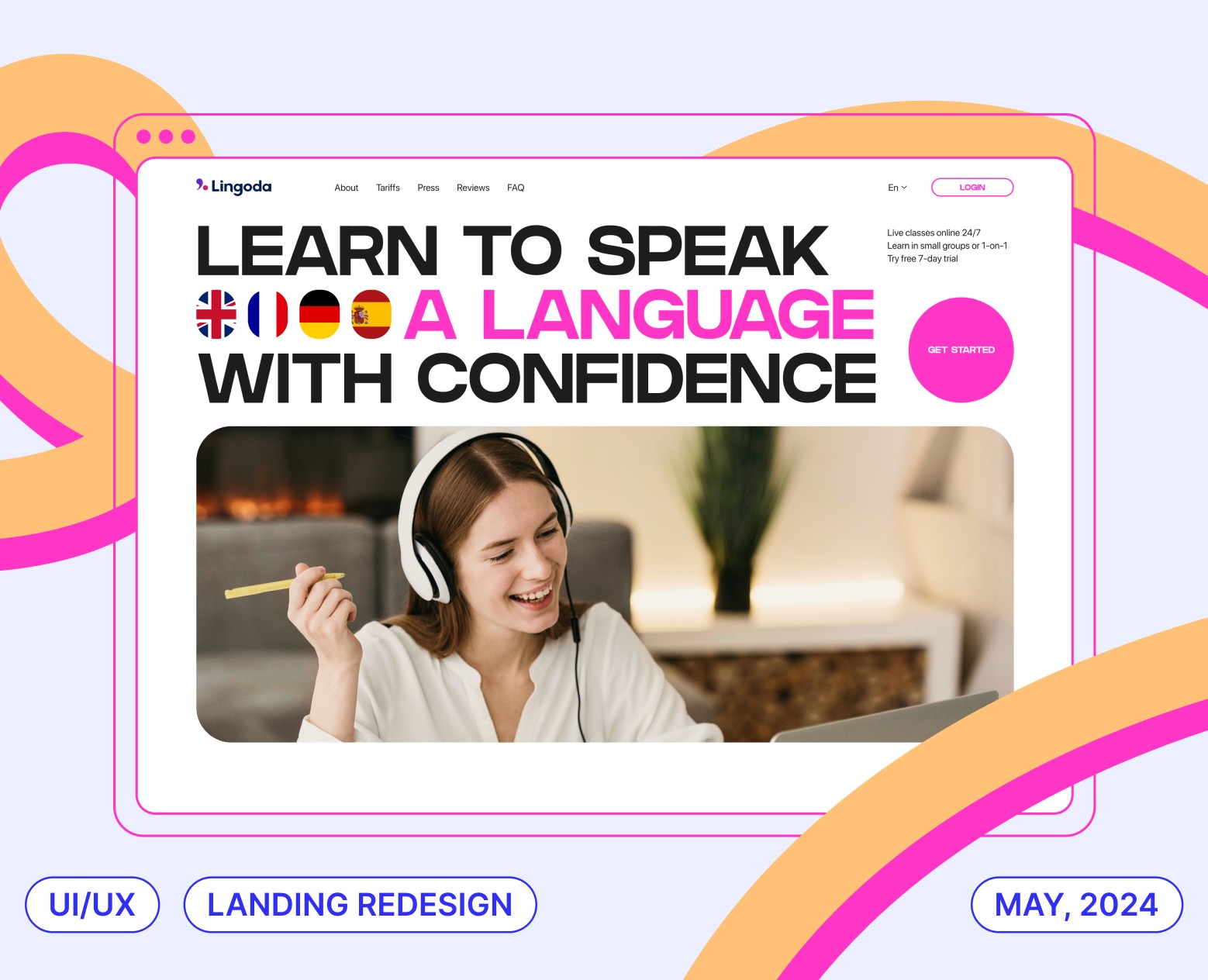Click the Lingoda logo
This screenshot has width=1208, height=980.
tap(233, 186)
